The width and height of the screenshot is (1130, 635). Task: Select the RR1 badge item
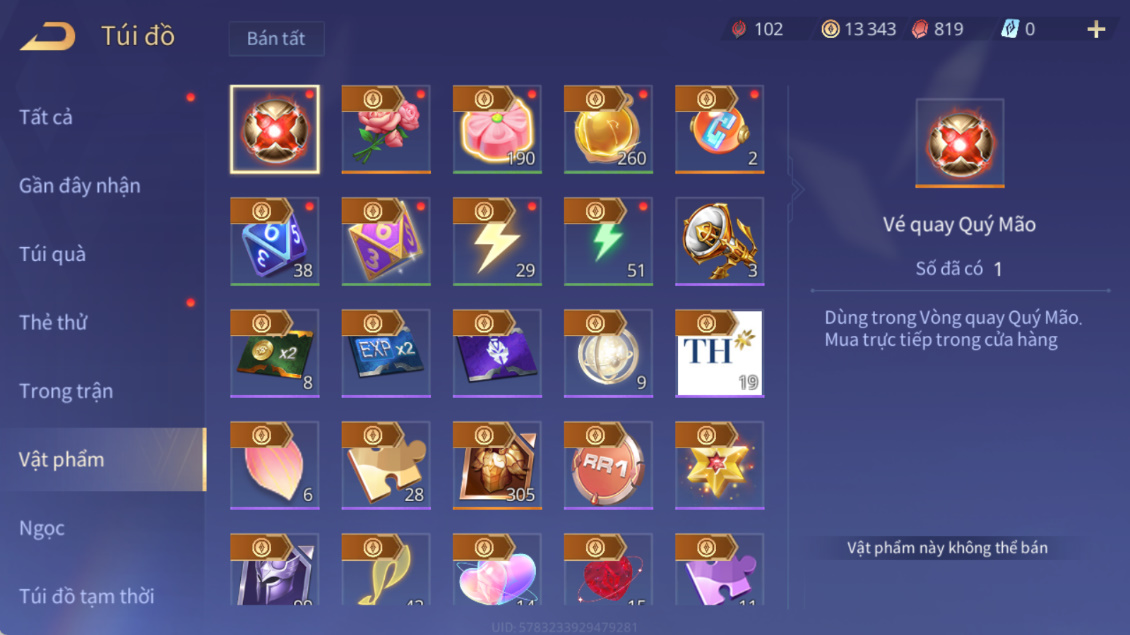click(x=608, y=466)
